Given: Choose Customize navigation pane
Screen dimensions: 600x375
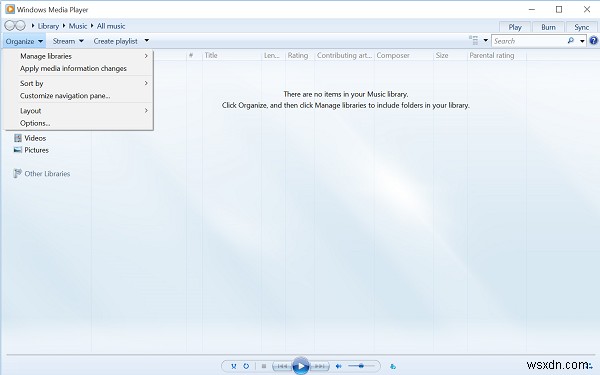Looking at the screenshot, I should pos(79,96).
